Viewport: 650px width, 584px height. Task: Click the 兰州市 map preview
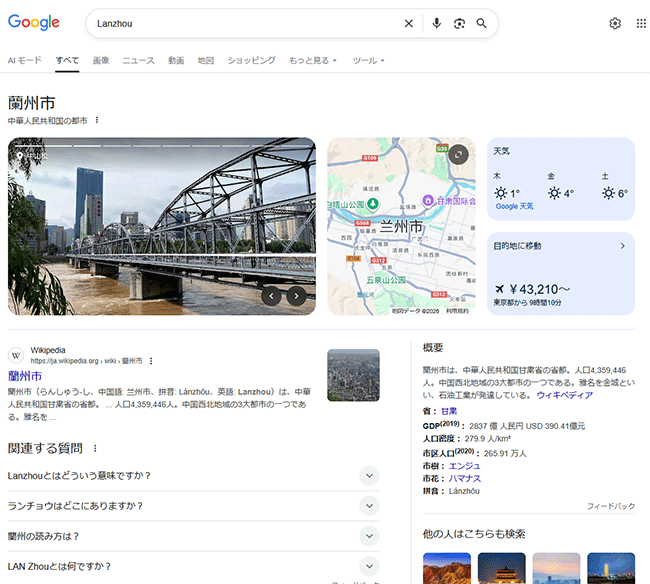pos(401,226)
